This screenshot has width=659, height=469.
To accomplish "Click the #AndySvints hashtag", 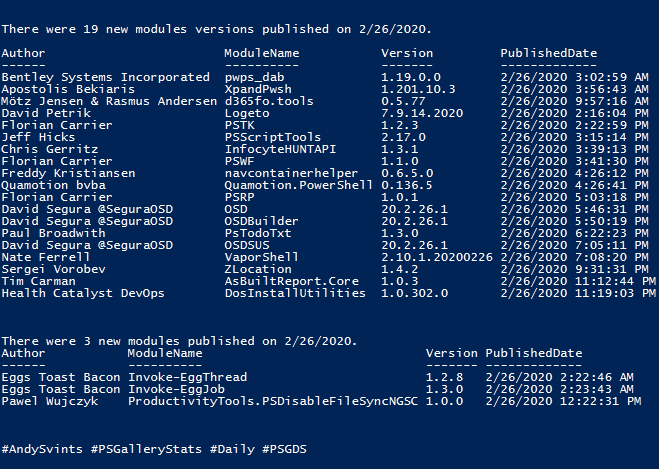I will click(x=42, y=449).
